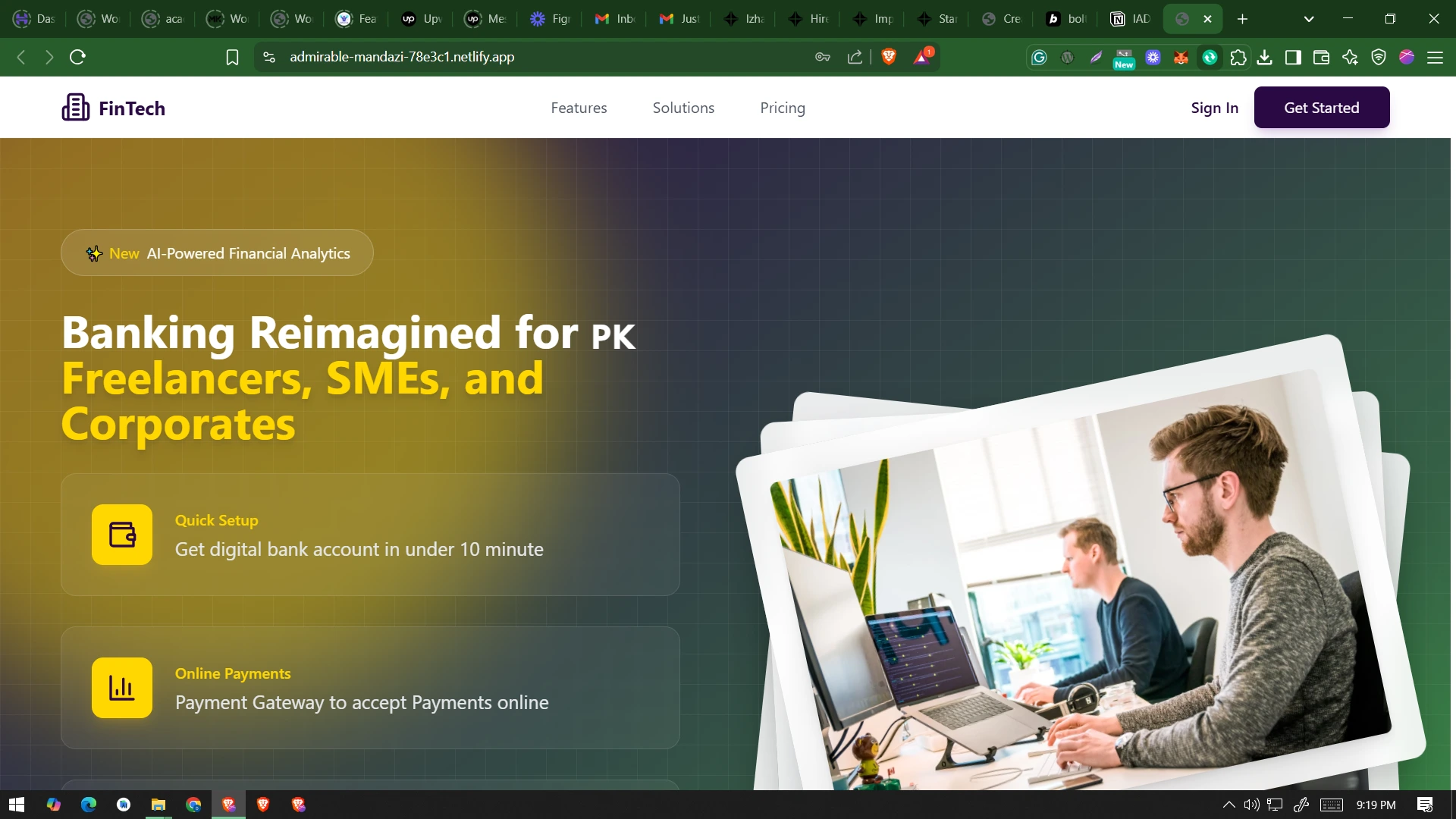1456x819 pixels.
Task: Open the Grammarly extension
Action: pos(1039,57)
